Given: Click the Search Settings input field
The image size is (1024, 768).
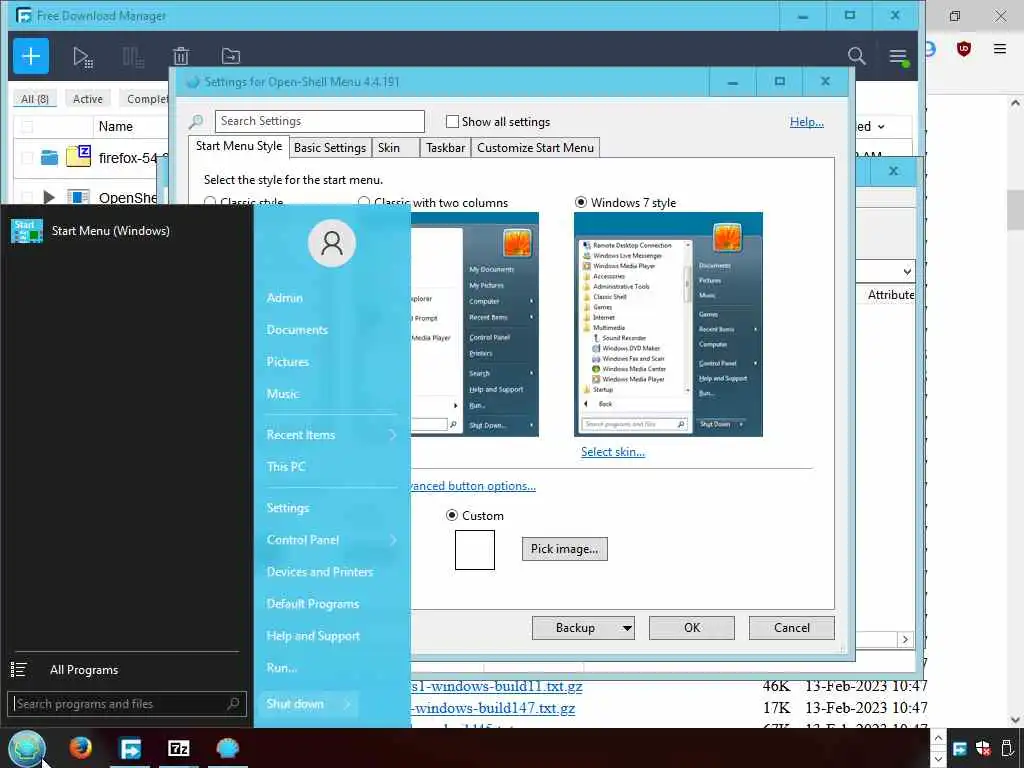Looking at the screenshot, I should pos(319,121).
